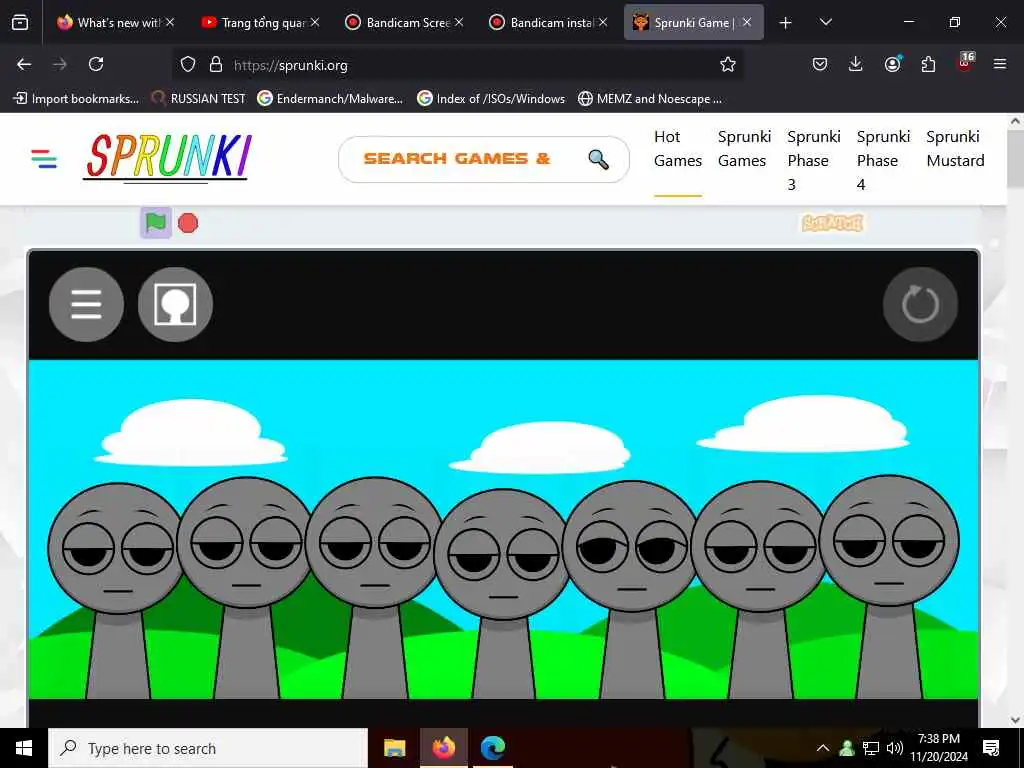Open the MEMZ and Noescape bookmark

tap(650, 99)
